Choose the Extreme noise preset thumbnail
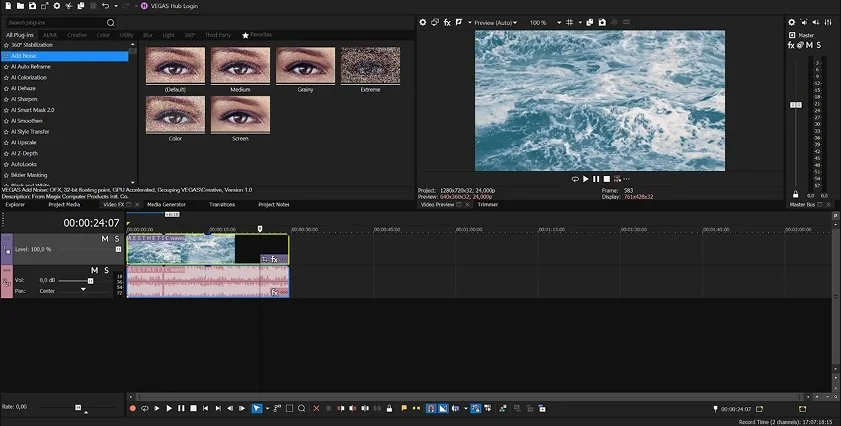Image resolution: width=841 pixels, height=426 pixels. click(370, 65)
